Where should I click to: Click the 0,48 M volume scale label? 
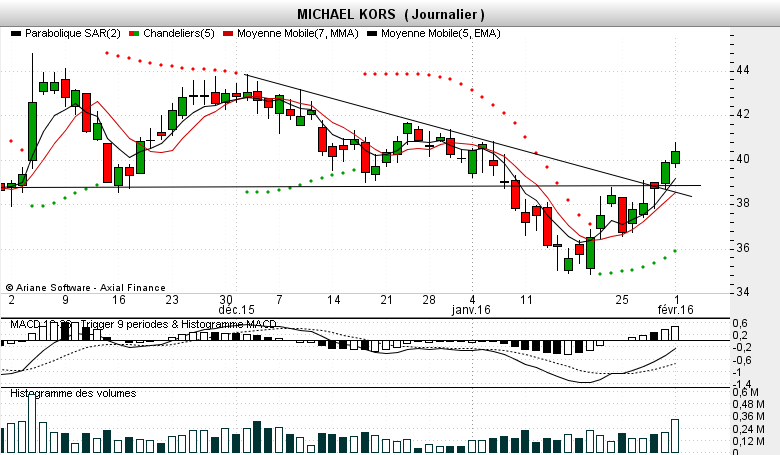[x=748, y=404]
